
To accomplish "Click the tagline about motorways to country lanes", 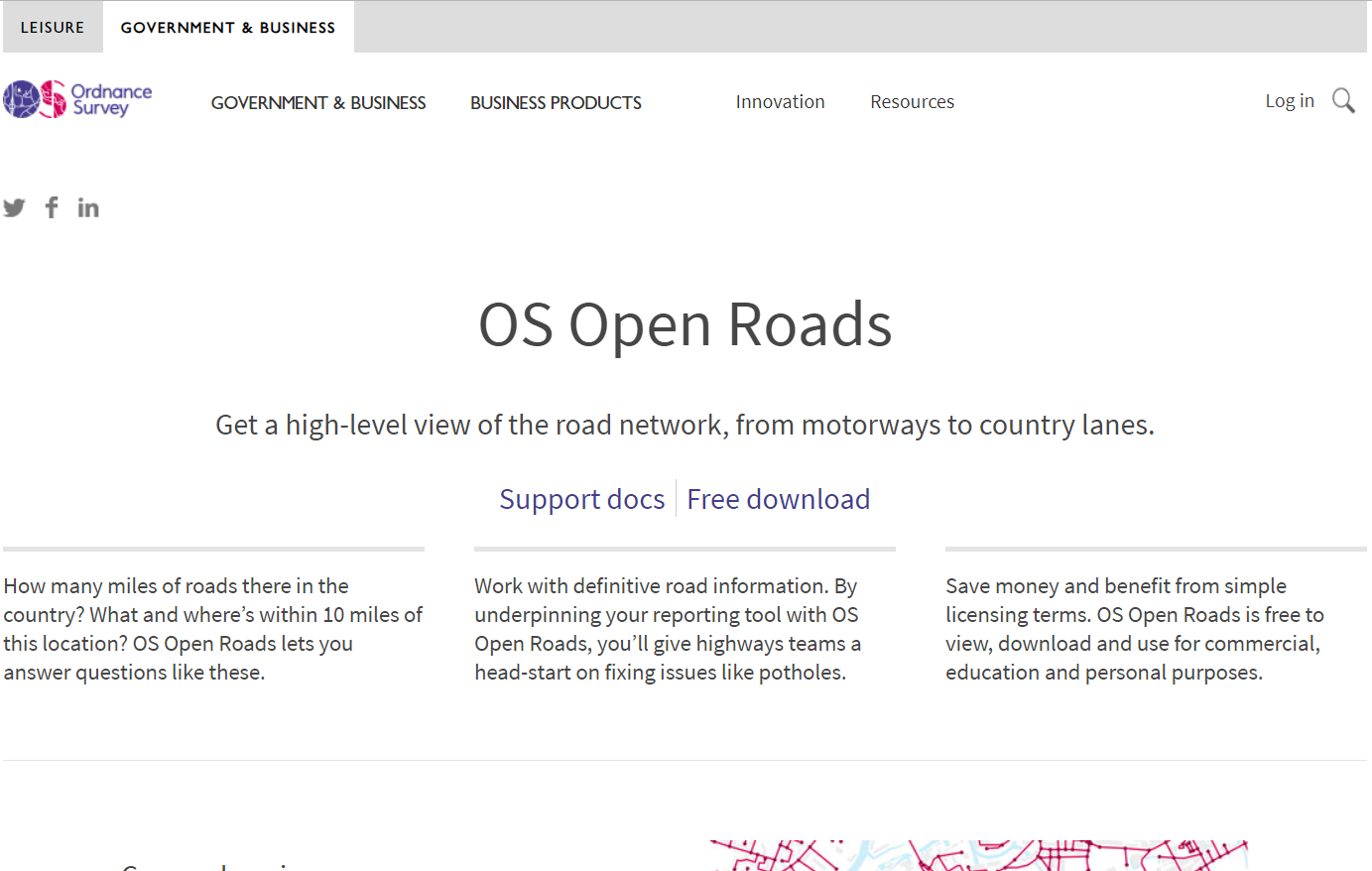I will (x=686, y=425).
